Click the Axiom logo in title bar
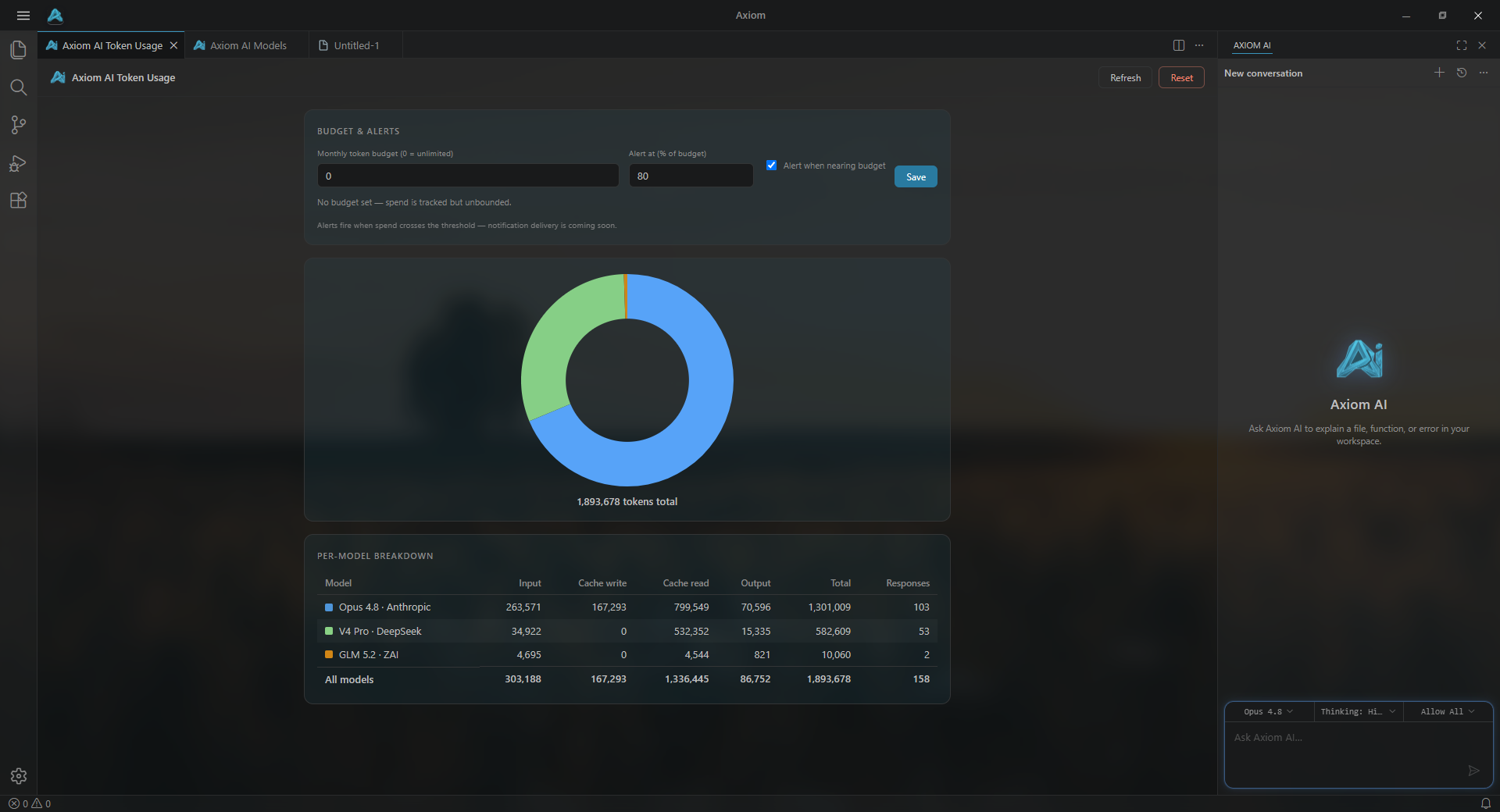 coord(55,16)
